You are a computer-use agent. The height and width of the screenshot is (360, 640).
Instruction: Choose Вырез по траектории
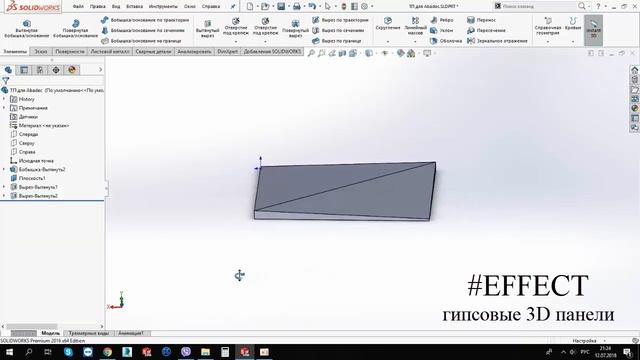pyautogui.click(x=340, y=20)
